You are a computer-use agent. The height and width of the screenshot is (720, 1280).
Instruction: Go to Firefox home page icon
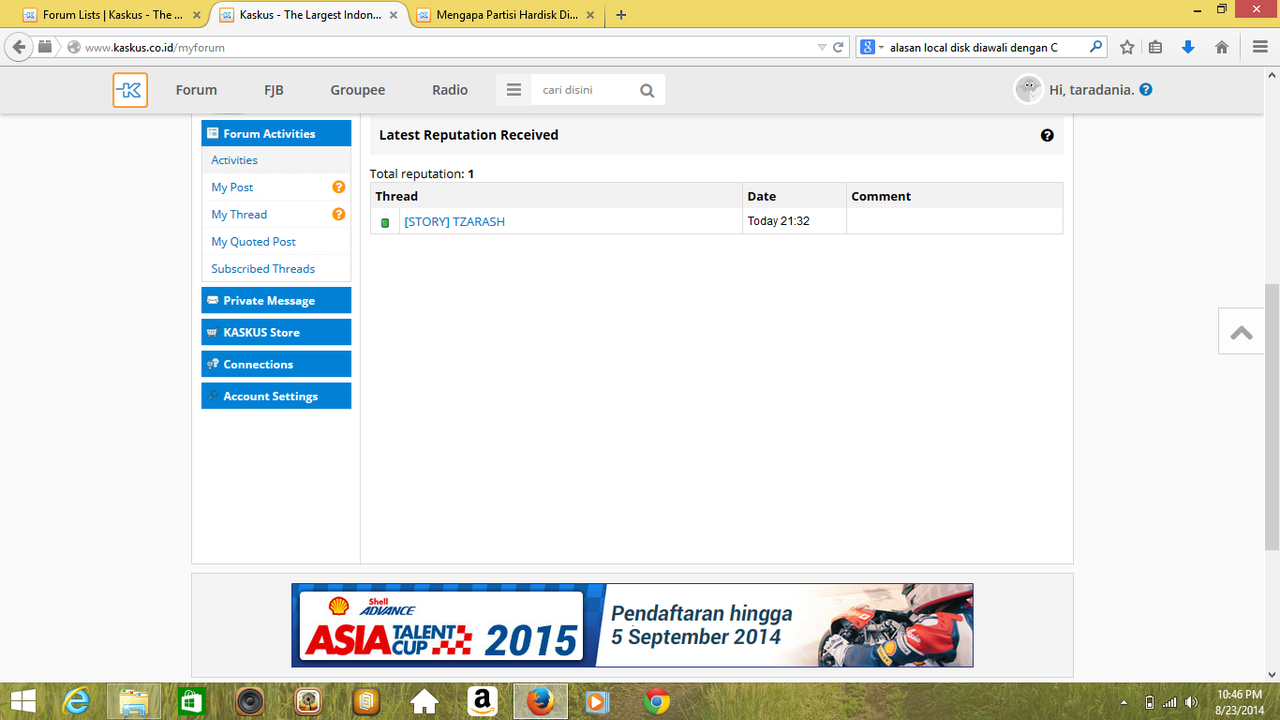(1221, 47)
